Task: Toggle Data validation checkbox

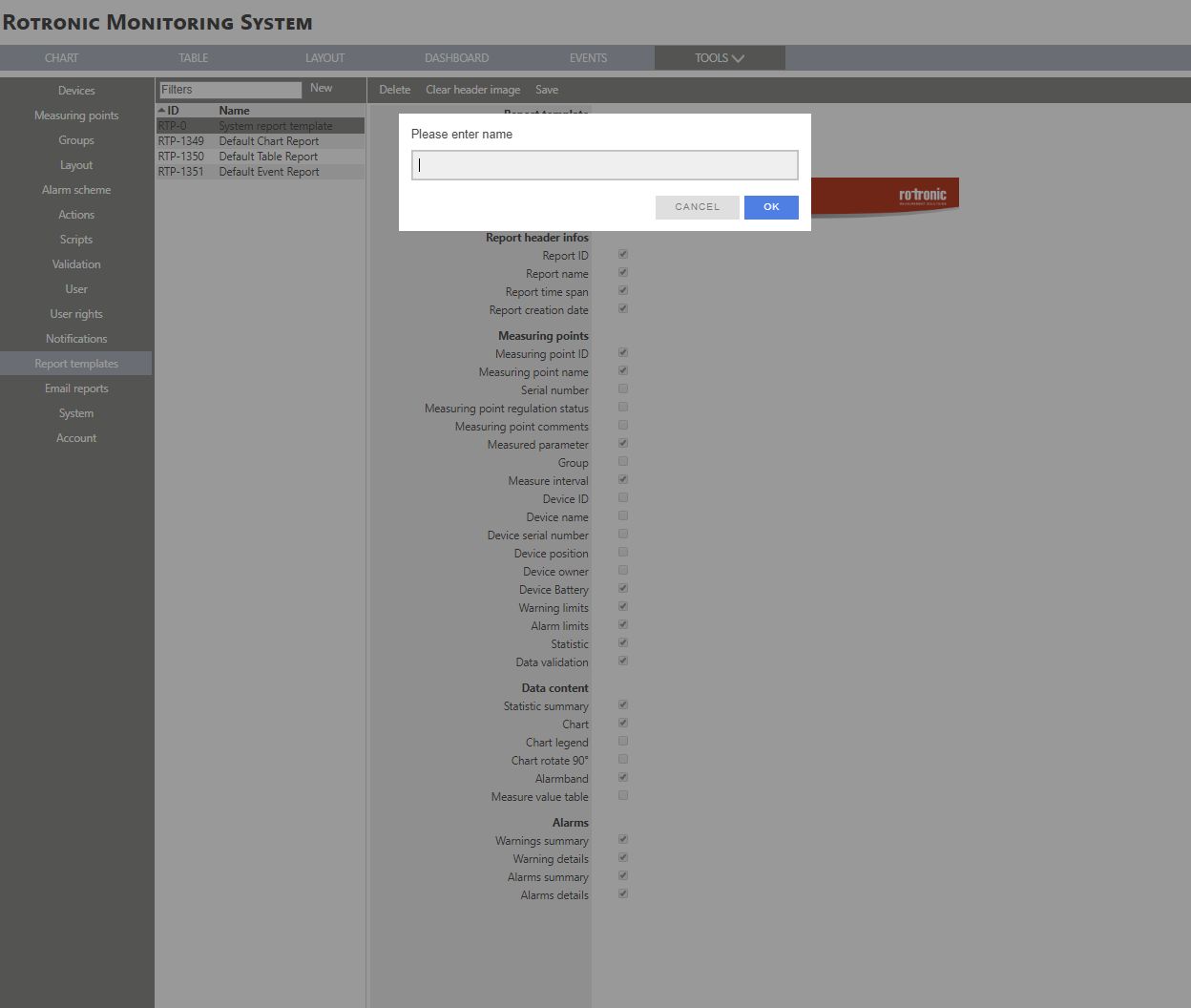Action: [623, 661]
